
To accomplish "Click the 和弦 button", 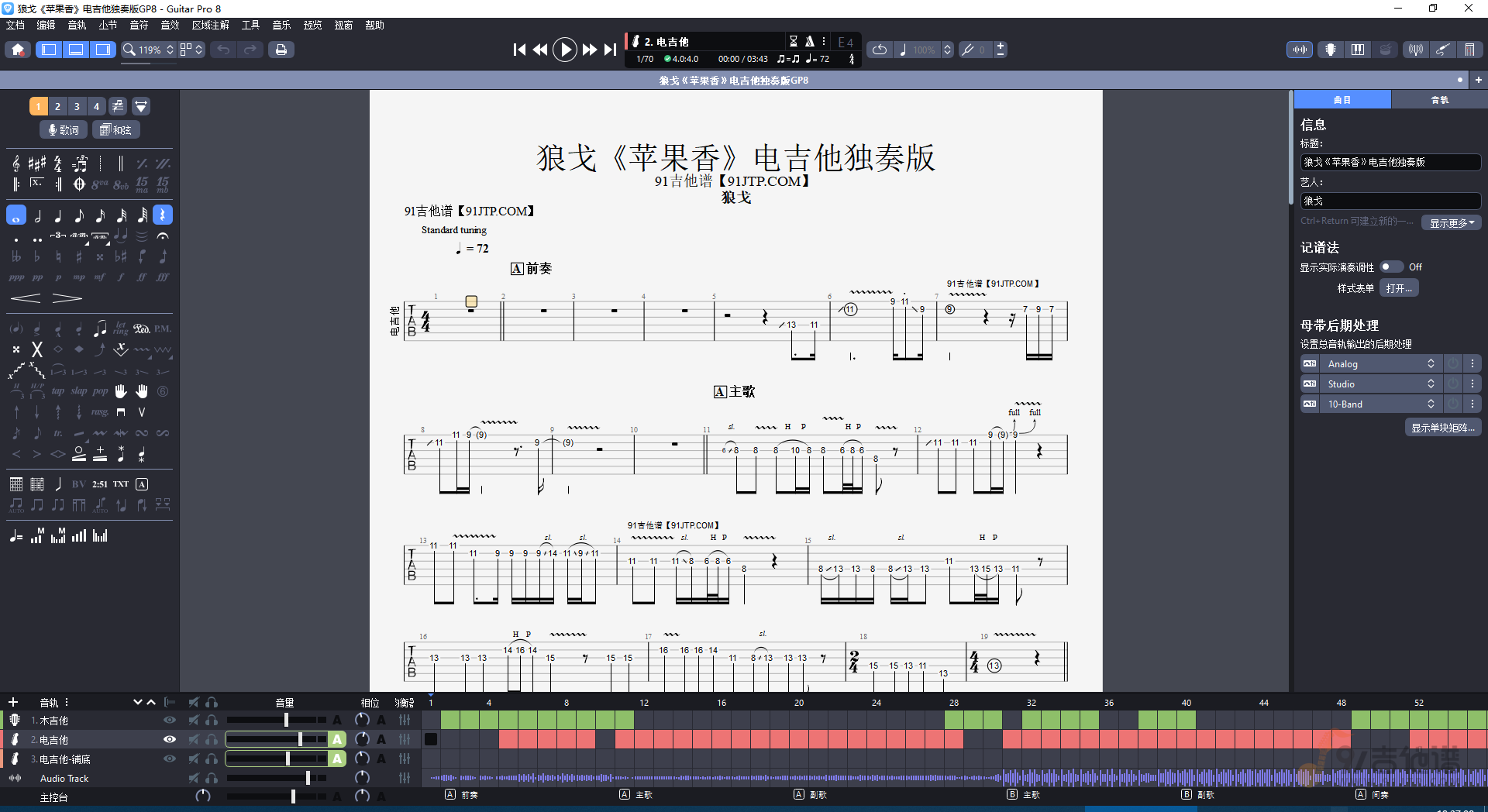I will [x=116, y=129].
